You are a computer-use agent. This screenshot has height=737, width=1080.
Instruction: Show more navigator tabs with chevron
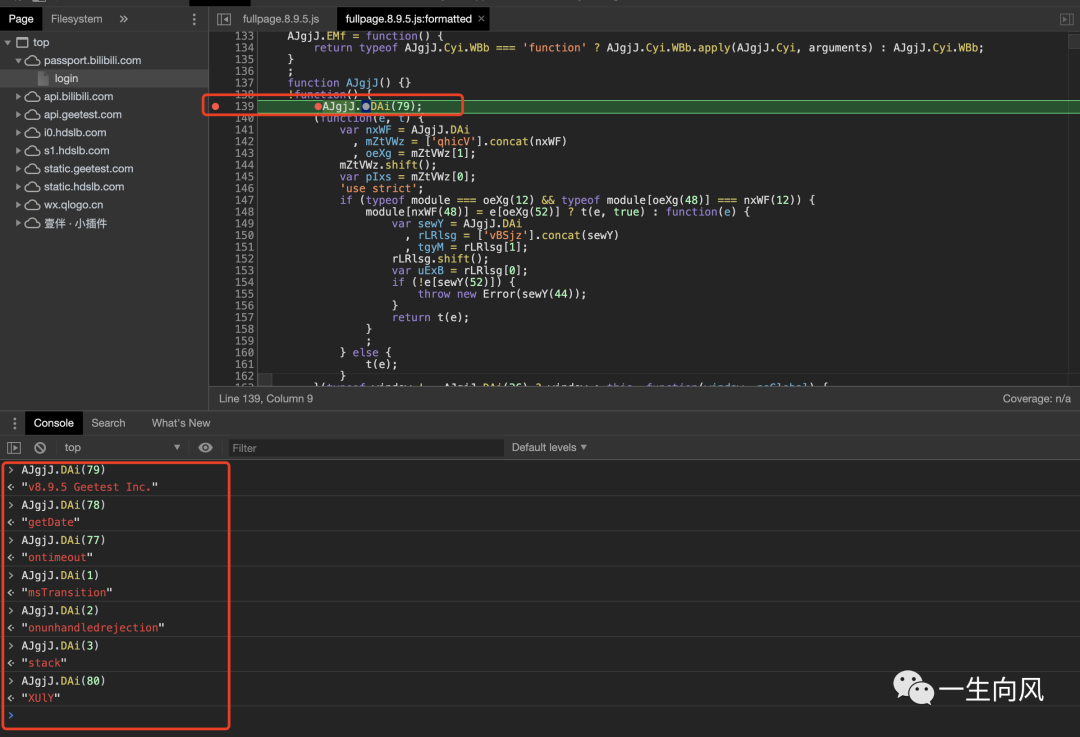tap(124, 19)
